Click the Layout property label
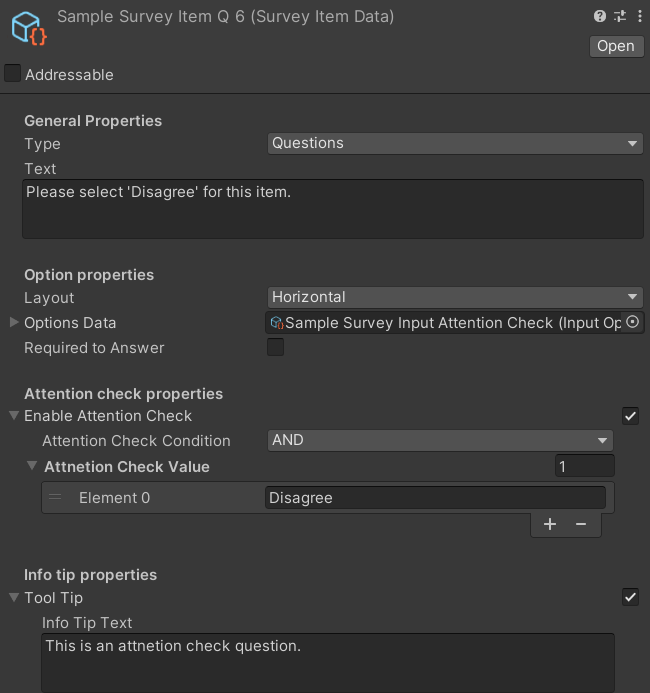Viewport: 650px width, 693px height. pyautogui.click(x=49, y=298)
